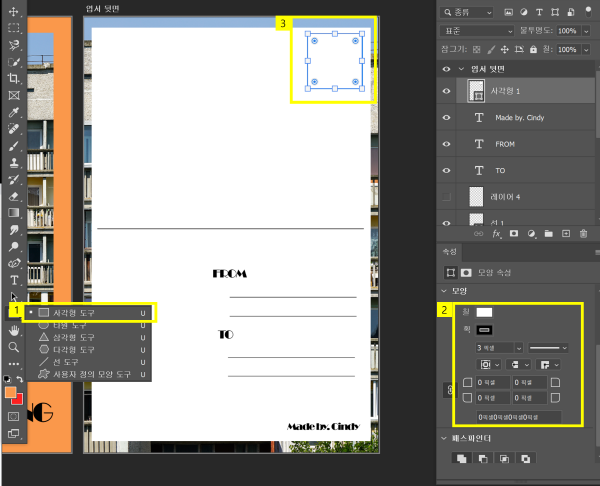Toggle lock transparent pixels
600x486 pixels.
pyautogui.click(x=476, y=49)
